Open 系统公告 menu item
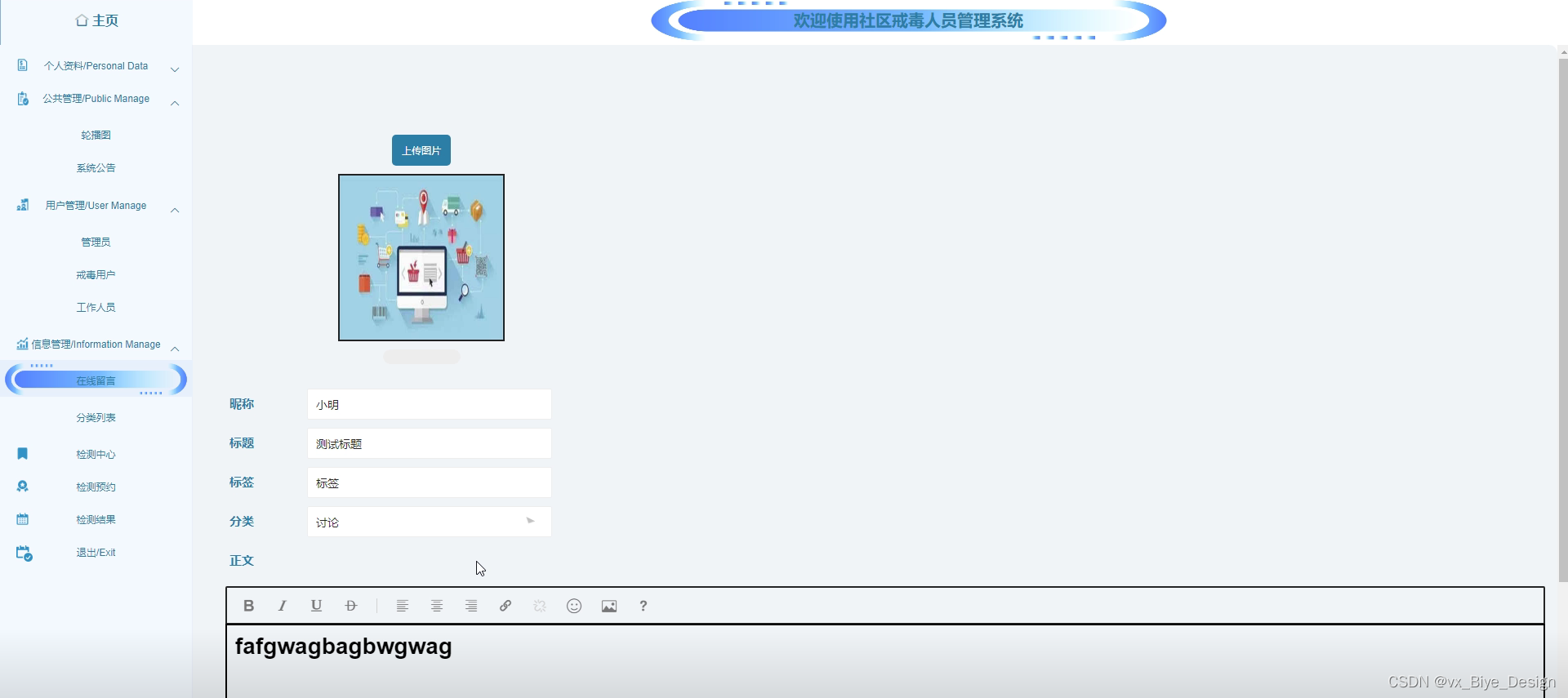1568x698 pixels. click(96, 168)
